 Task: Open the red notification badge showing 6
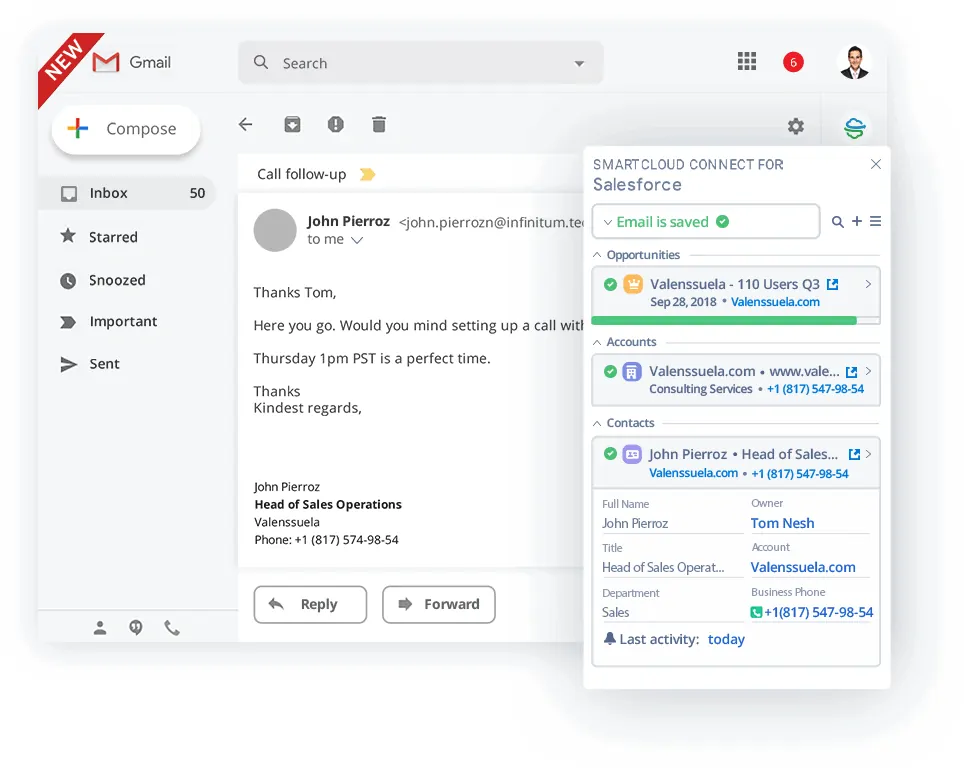(x=793, y=62)
